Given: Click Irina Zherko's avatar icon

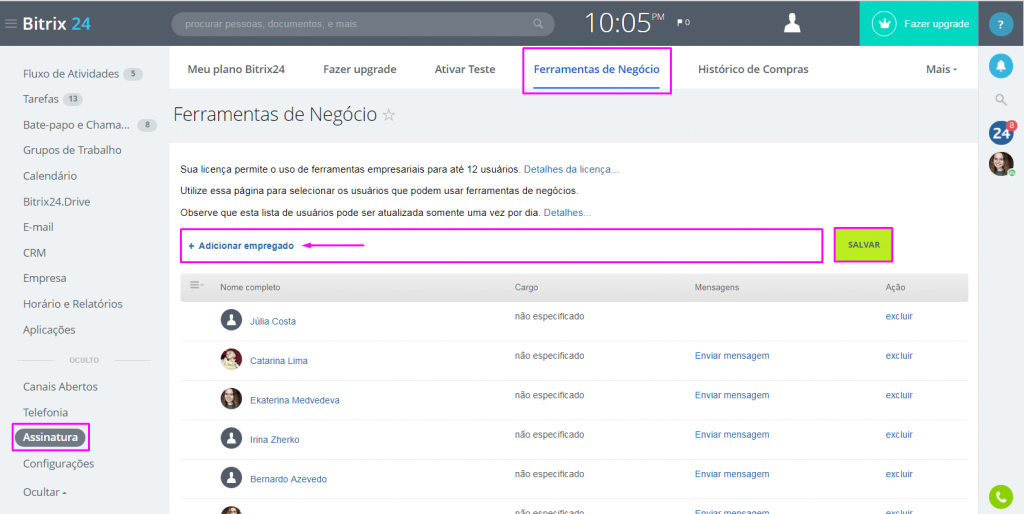Looking at the screenshot, I should click(231, 438).
